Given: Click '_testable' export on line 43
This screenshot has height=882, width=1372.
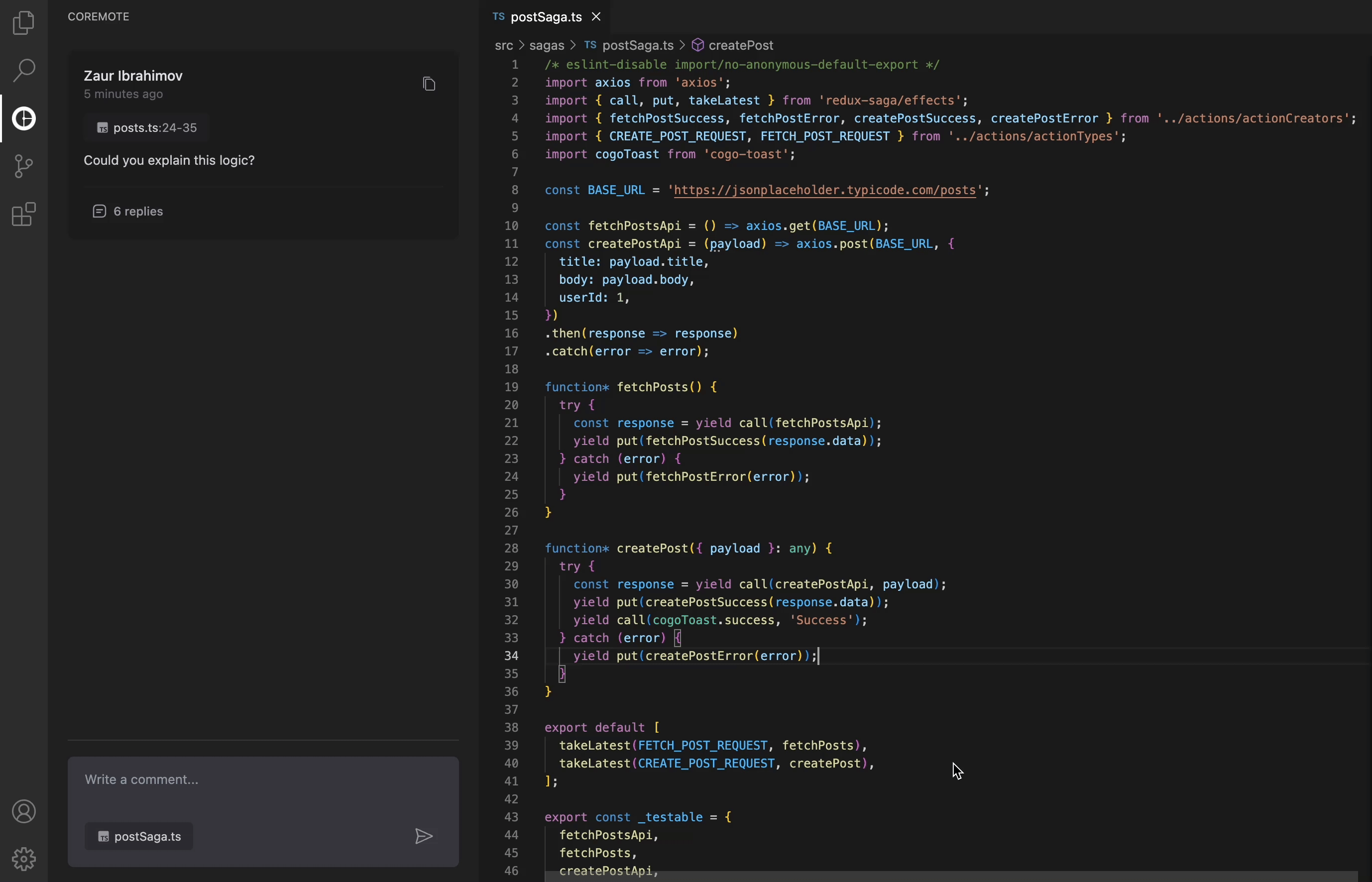Looking at the screenshot, I should coord(670,817).
